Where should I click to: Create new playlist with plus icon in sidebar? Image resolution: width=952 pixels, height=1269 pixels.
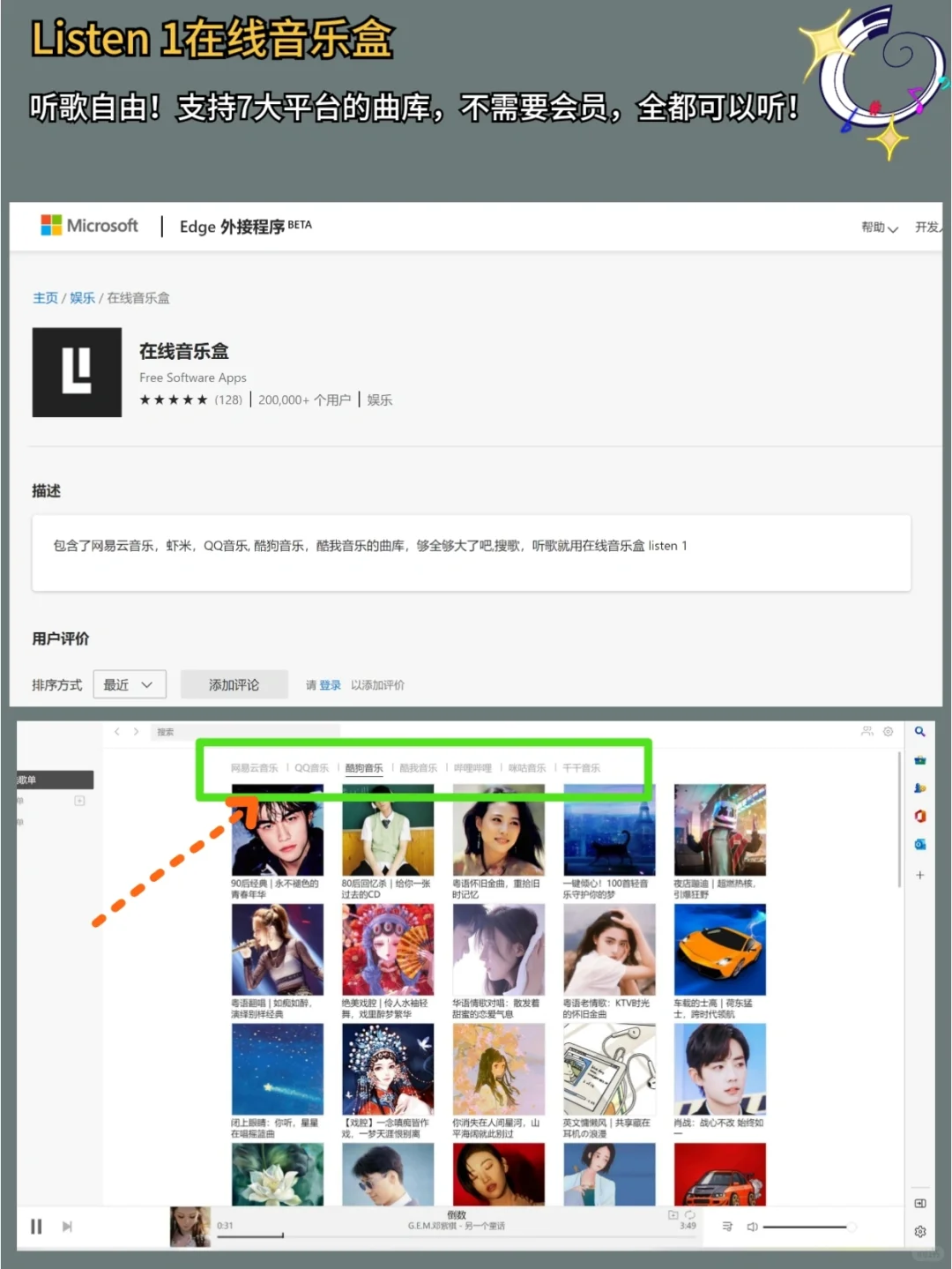pos(79,801)
